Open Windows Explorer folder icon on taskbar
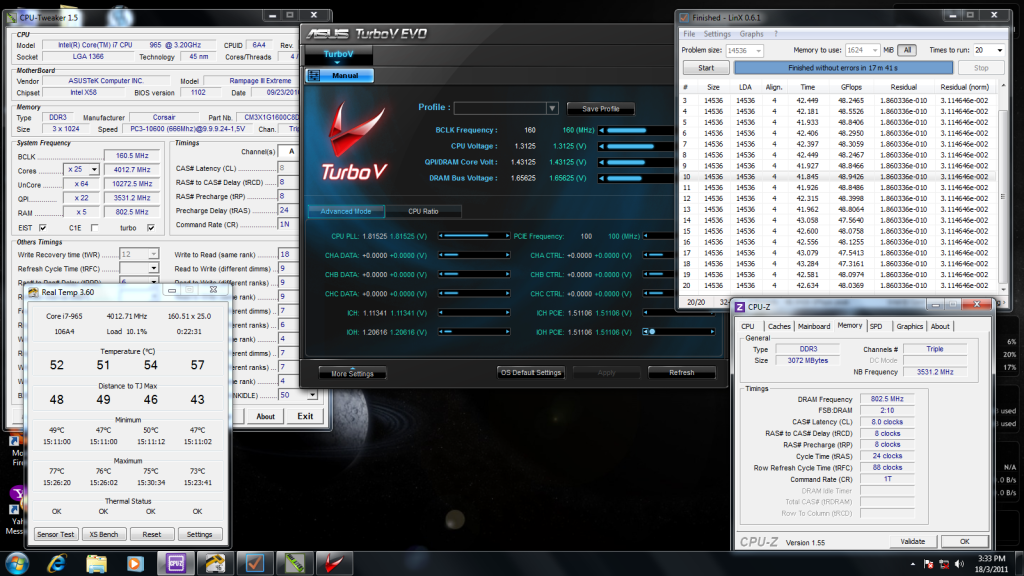This screenshot has height=576, width=1024. [x=96, y=563]
